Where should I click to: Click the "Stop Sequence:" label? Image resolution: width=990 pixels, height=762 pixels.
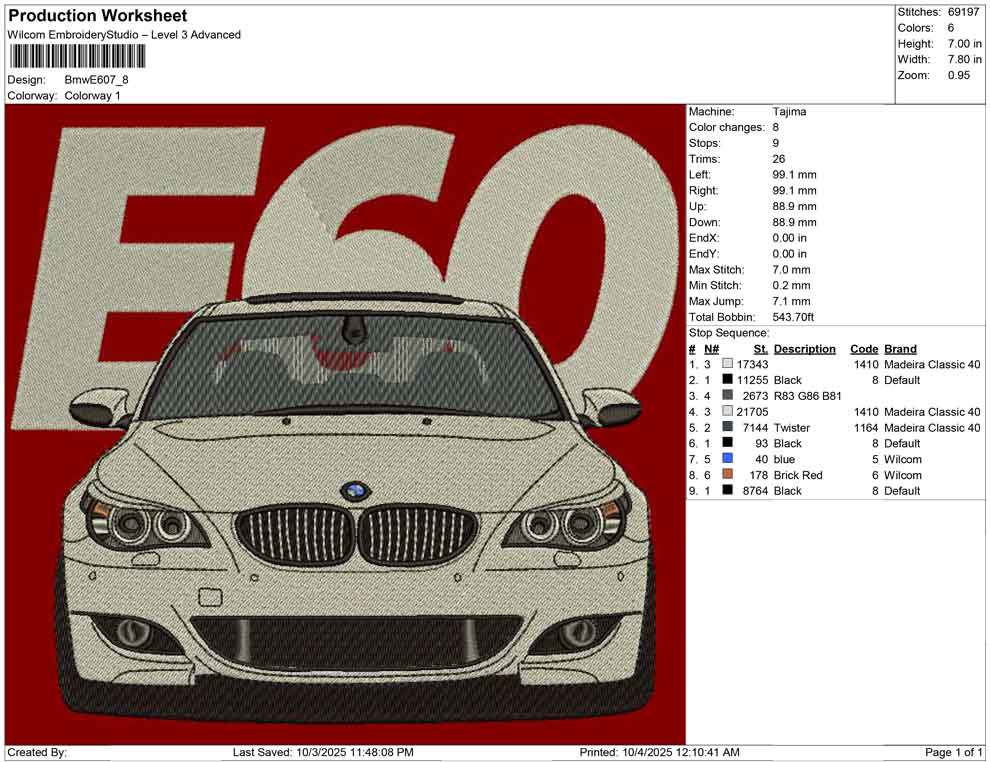click(x=729, y=333)
